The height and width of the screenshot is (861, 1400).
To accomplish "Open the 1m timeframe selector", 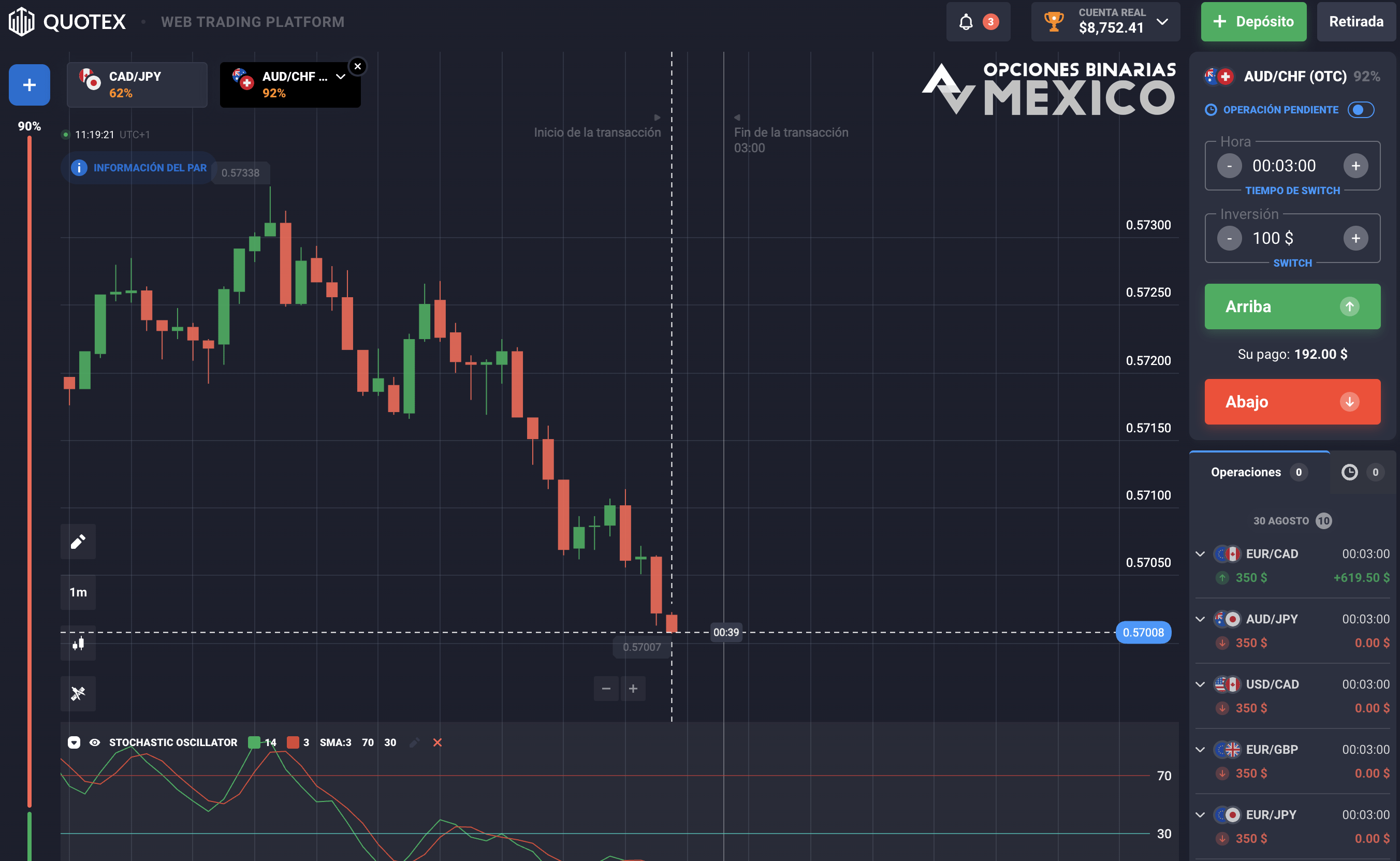I will click(x=78, y=592).
